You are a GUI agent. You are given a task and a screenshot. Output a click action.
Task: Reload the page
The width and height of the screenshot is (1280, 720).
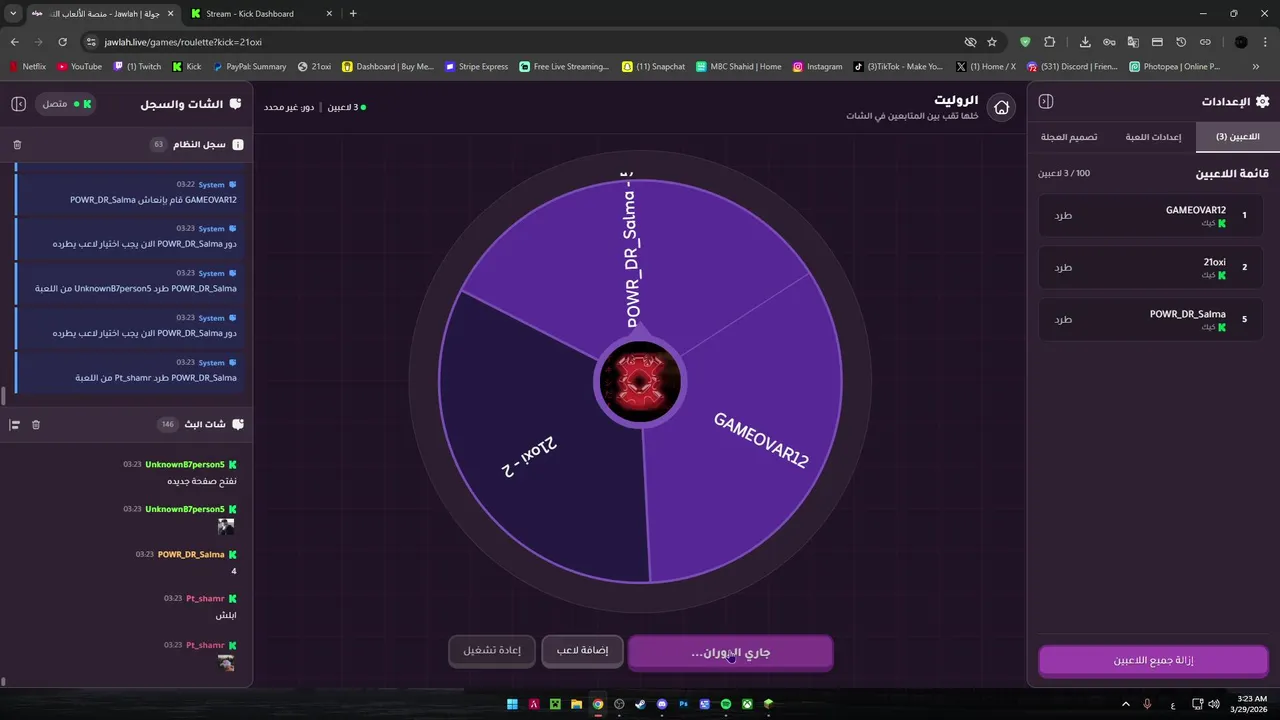coord(62,42)
